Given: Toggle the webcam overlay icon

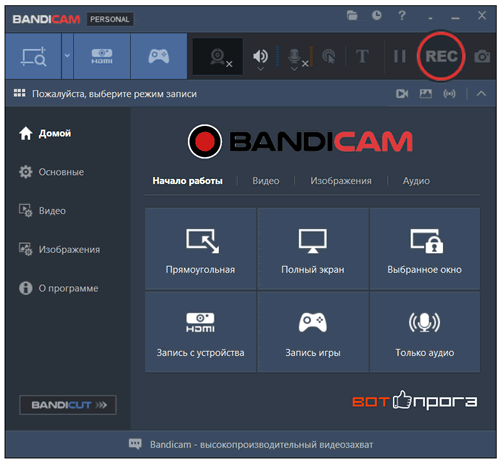Looking at the screenshot, I should click(218, 56).
